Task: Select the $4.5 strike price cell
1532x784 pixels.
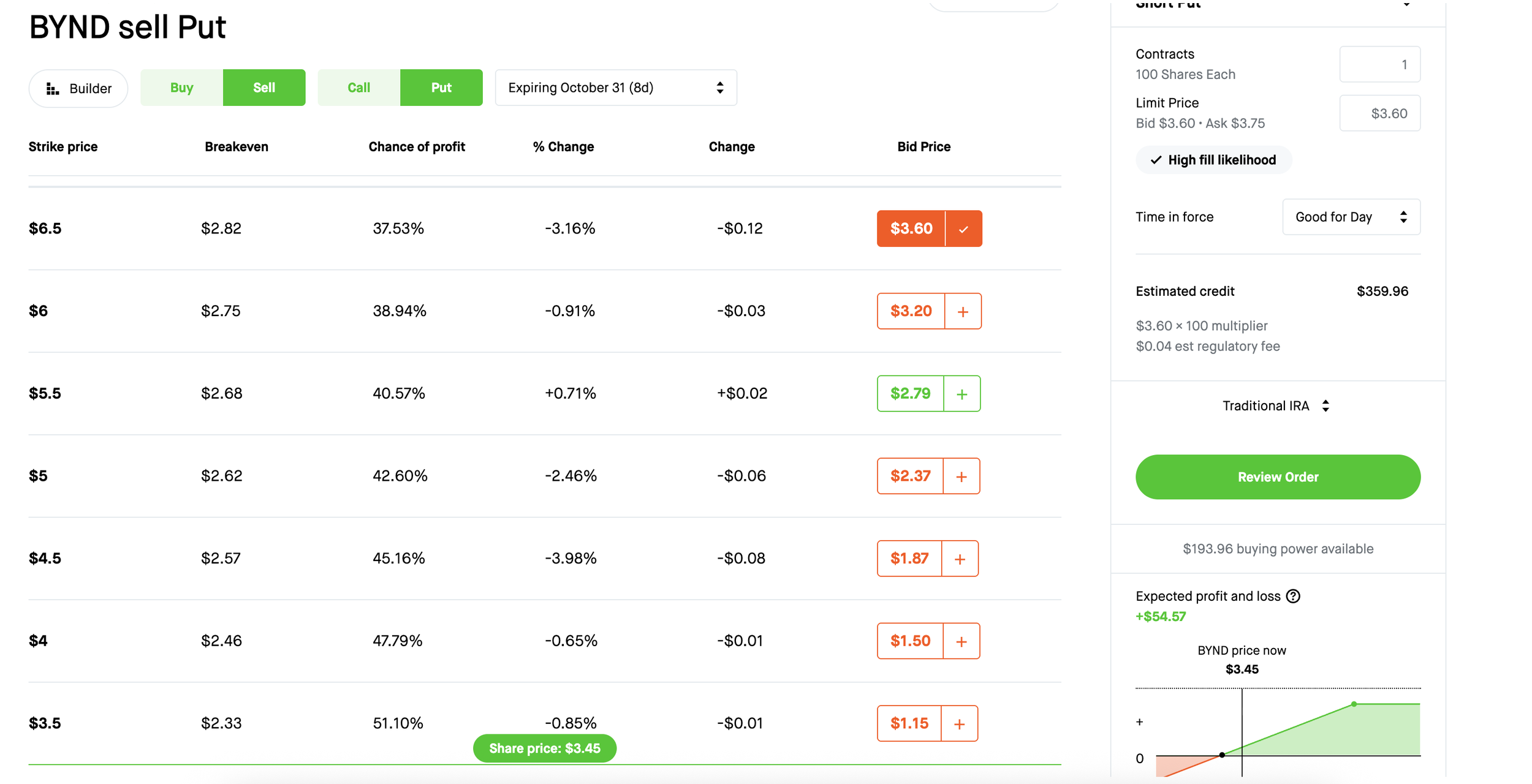Action: tap(45, 559)
